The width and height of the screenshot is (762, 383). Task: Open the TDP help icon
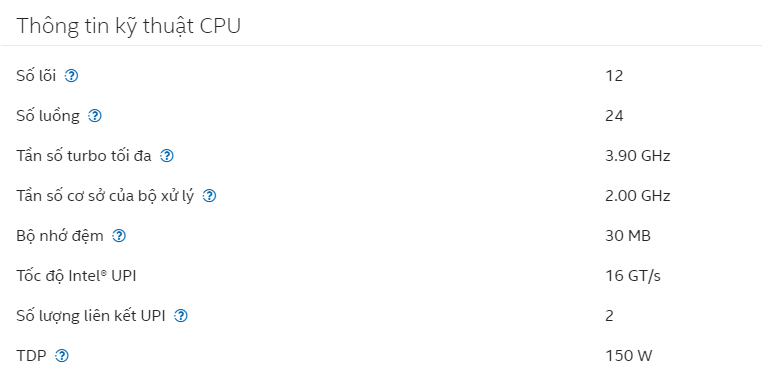(x=62, y=356)
